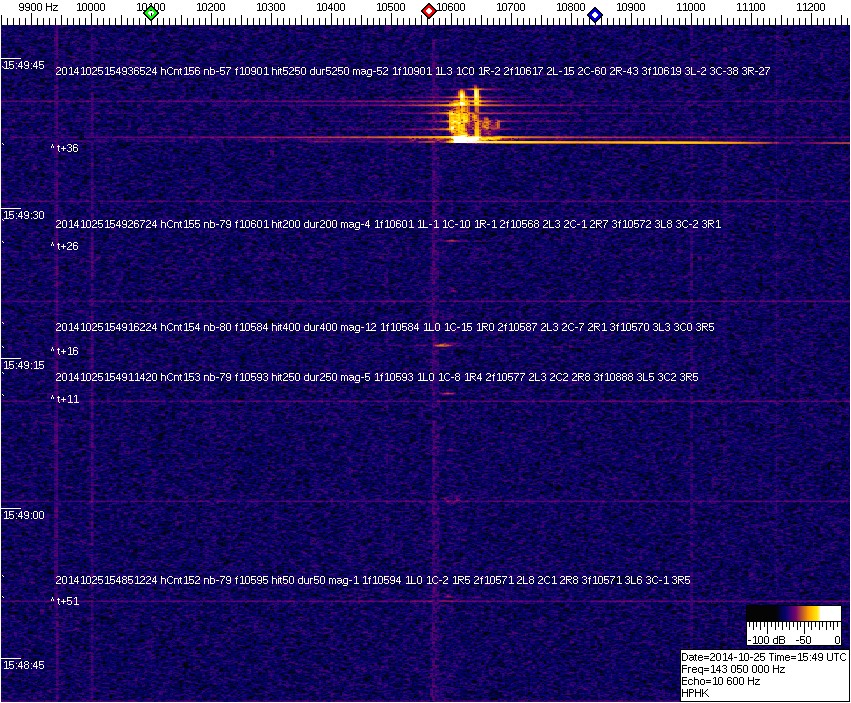Click the Freq=143 050 000 Hz info line

point(733,669)
